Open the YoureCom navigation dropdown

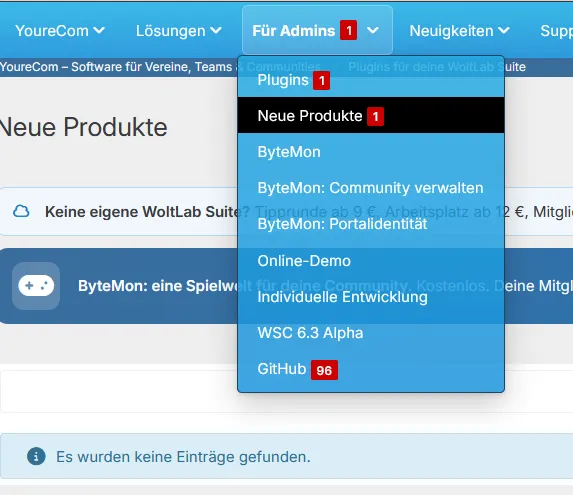60,31
